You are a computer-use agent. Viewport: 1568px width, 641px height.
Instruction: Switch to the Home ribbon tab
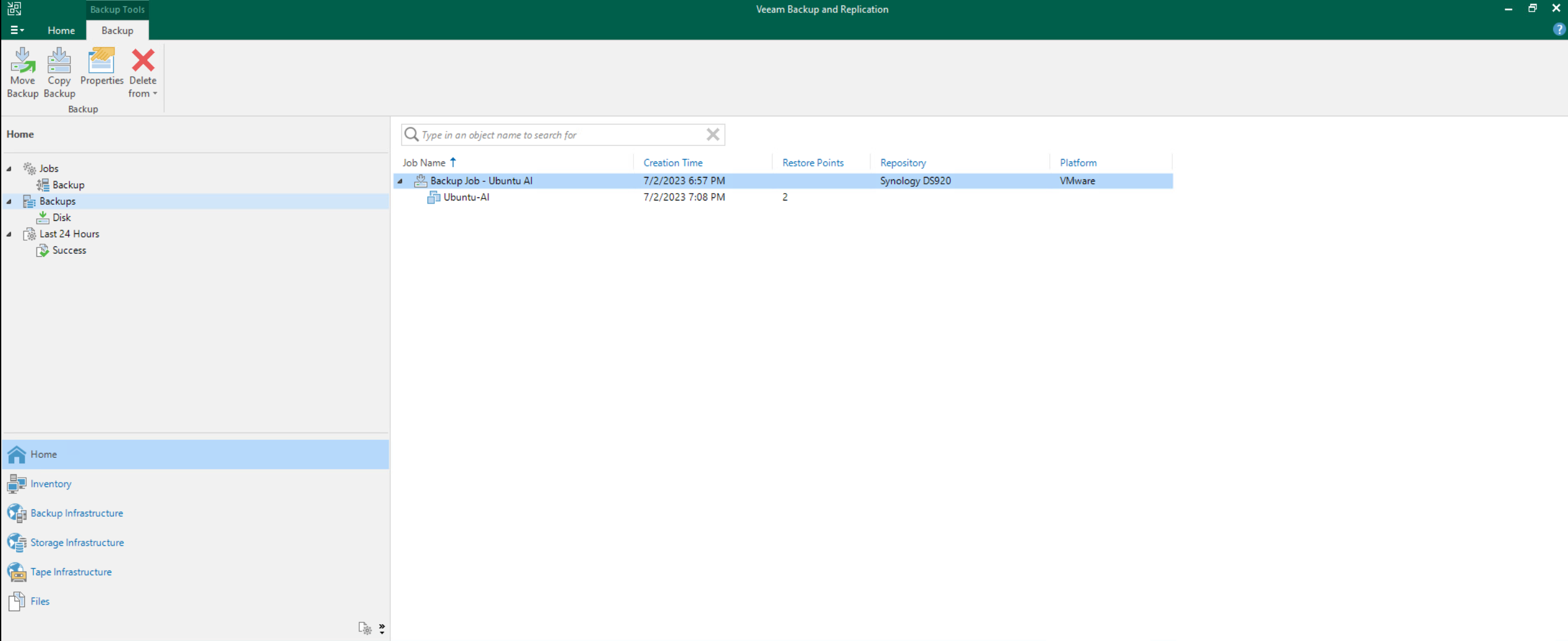tap(61, 30)
